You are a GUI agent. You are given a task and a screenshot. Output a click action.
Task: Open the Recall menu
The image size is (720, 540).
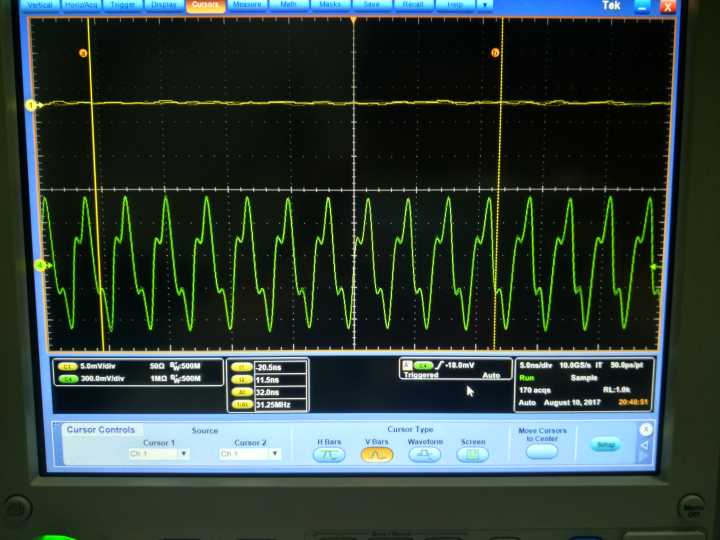pos(413,5)
